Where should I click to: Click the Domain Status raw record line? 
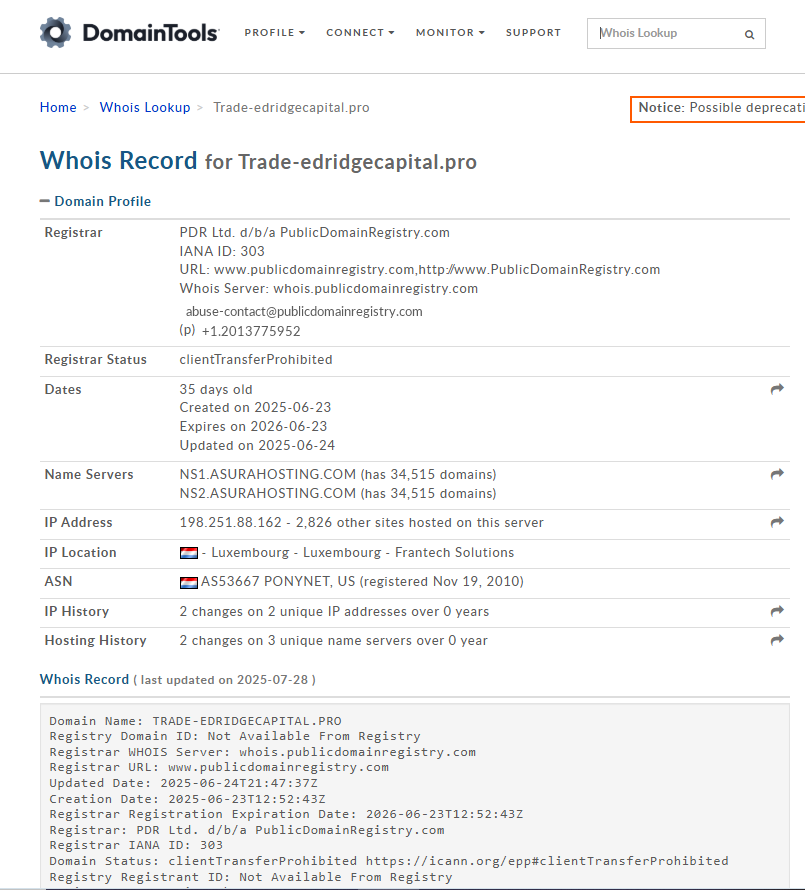pyautogui.click(x=389, y=861)
